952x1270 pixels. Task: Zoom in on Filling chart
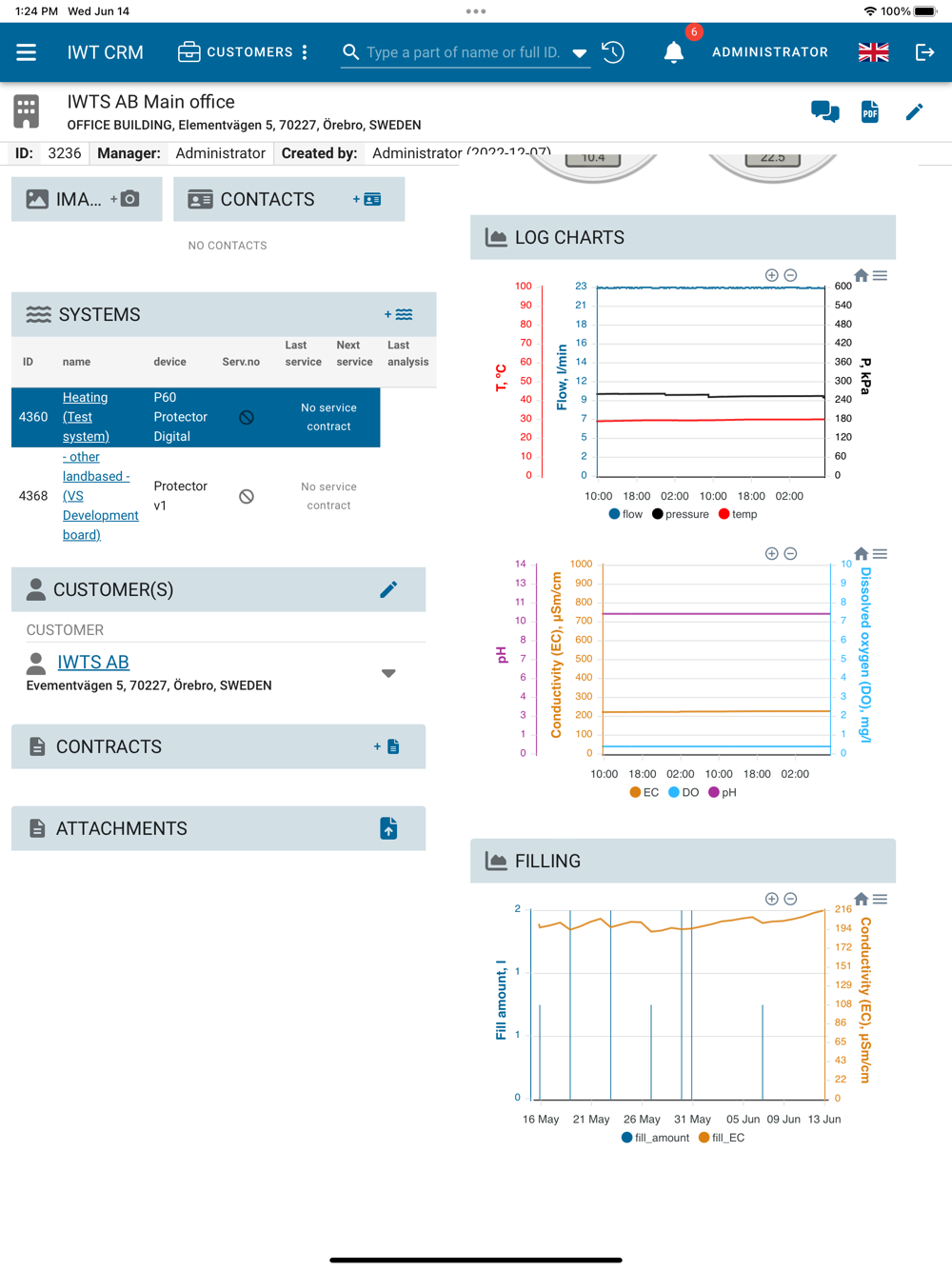tap(772, 899)
